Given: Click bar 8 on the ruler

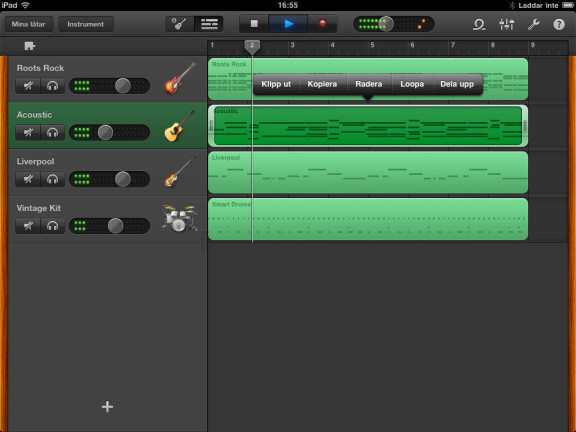Looking at the screenshot, I should pos(492,45).
